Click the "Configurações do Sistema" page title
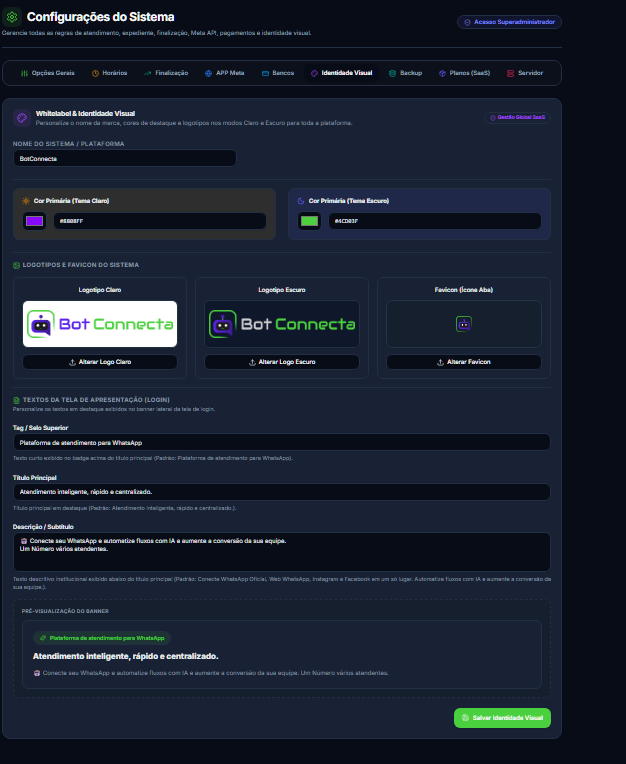Image resolution: width=626 pixels, height=764 pixels. coord(100,17)
